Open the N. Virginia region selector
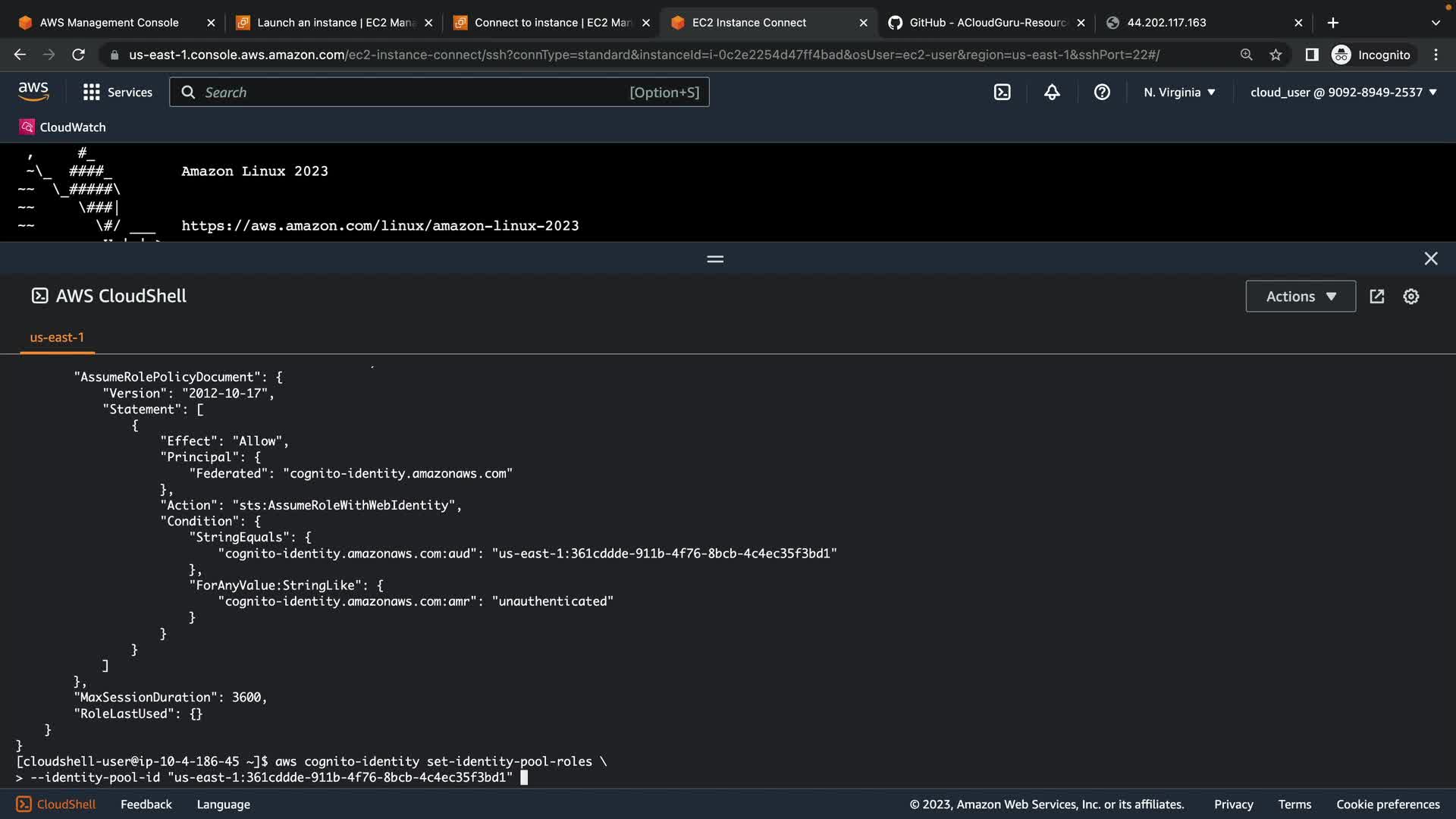Image resolution: width=1456 pixels, height=819 pixels. point(1179,93)
